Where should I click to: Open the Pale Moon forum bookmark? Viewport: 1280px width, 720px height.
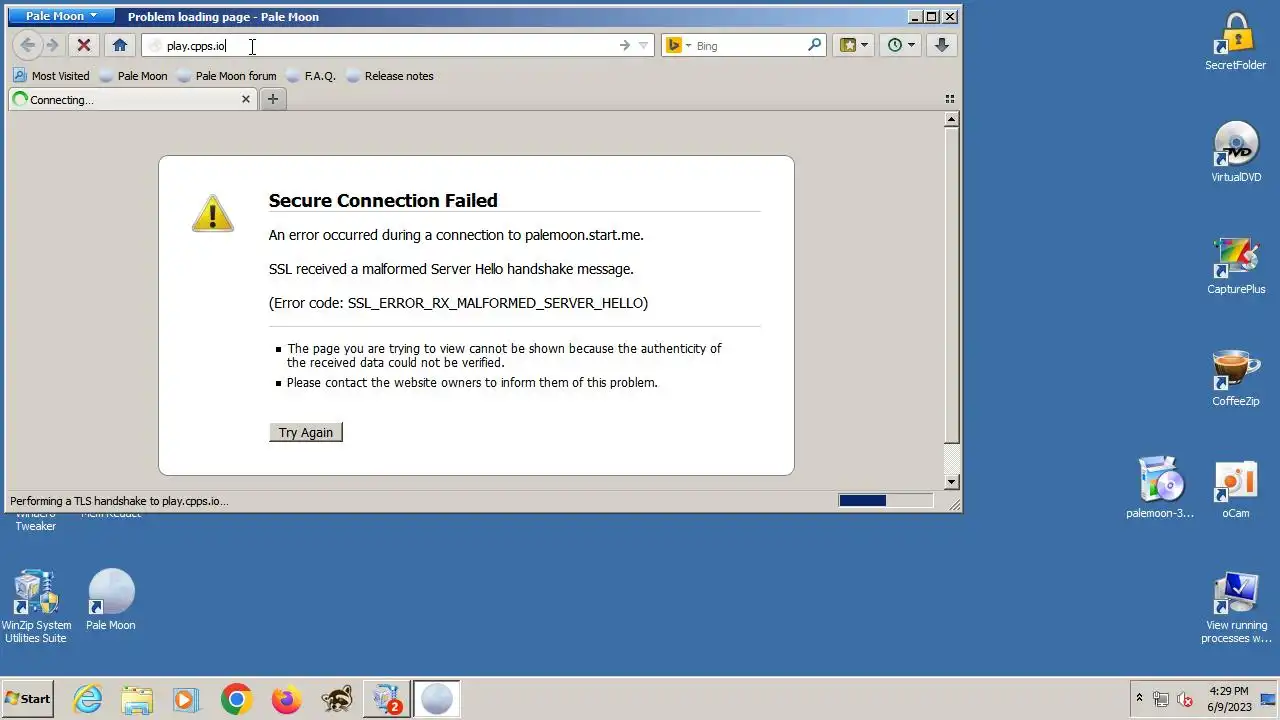226,76
